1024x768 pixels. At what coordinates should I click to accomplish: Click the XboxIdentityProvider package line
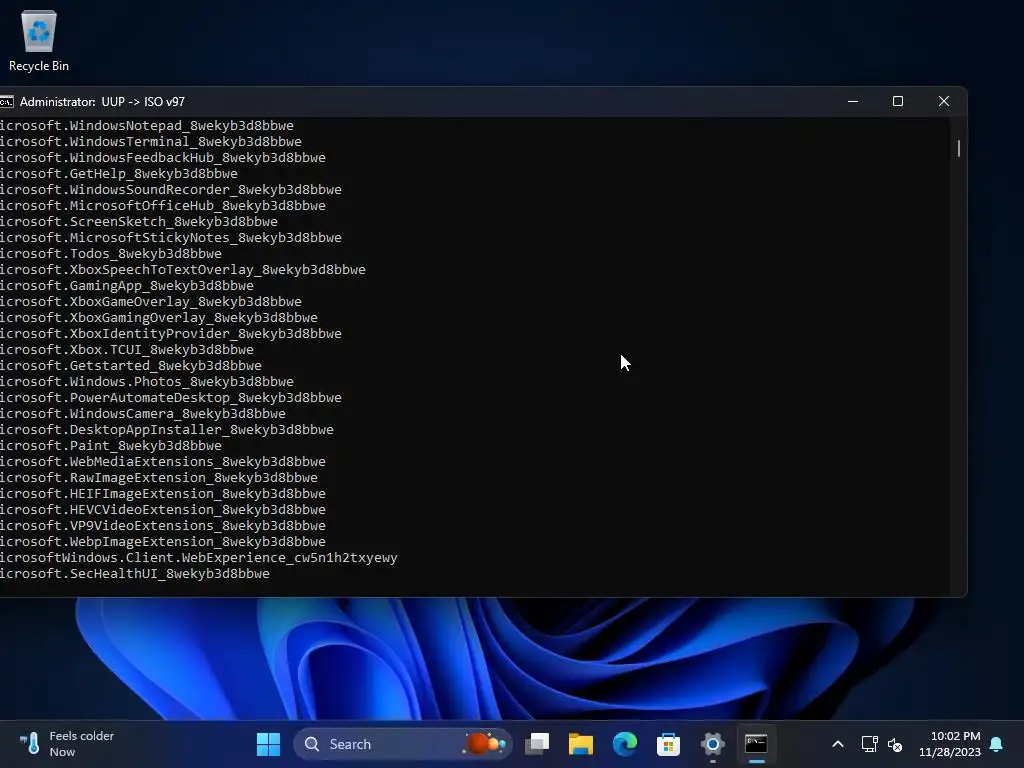170,334
